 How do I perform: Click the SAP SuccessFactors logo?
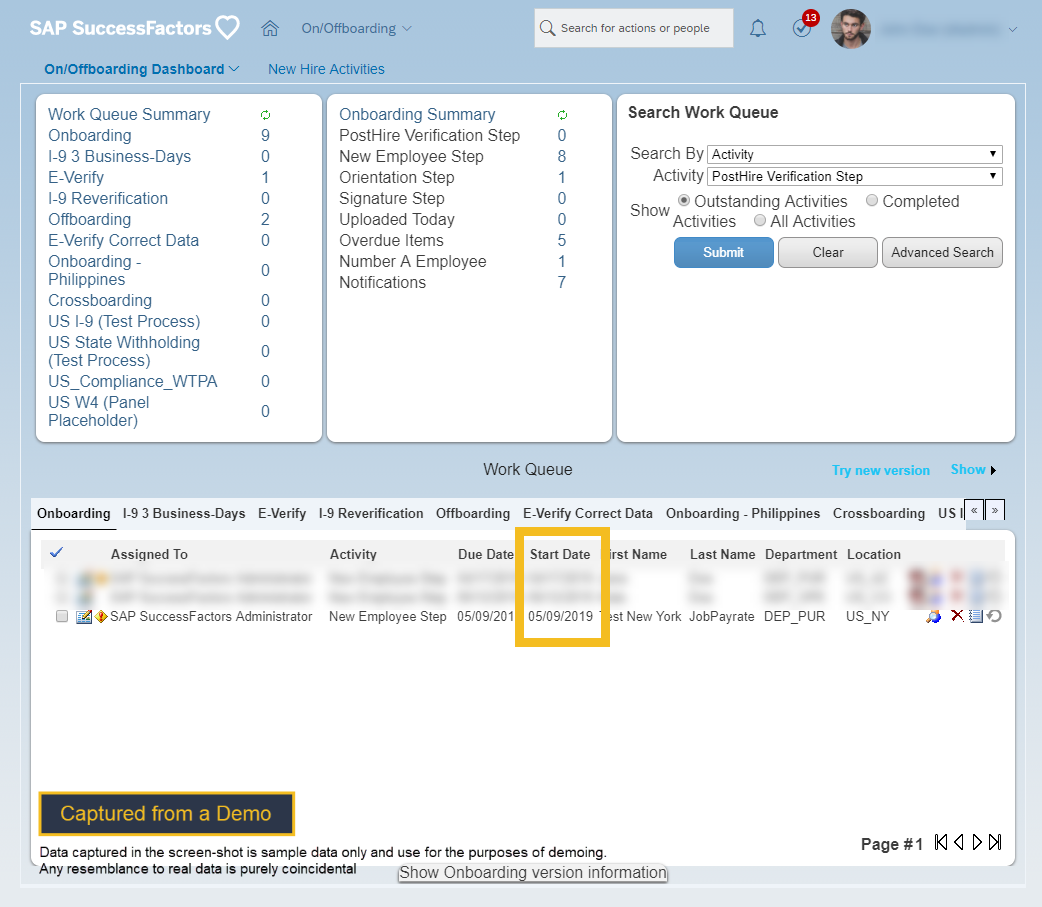coord(134,28)
